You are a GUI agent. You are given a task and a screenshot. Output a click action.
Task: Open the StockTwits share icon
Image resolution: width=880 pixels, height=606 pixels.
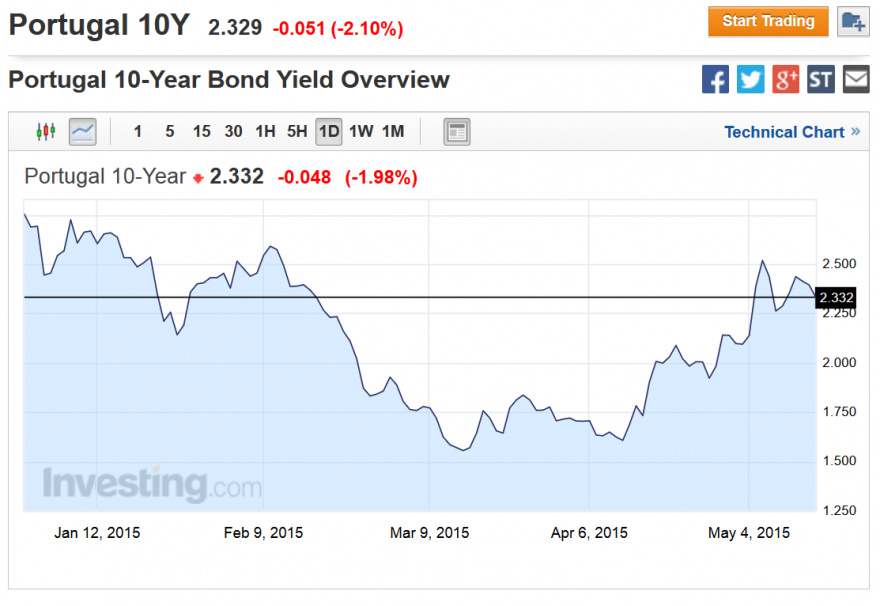coord(820,79)
